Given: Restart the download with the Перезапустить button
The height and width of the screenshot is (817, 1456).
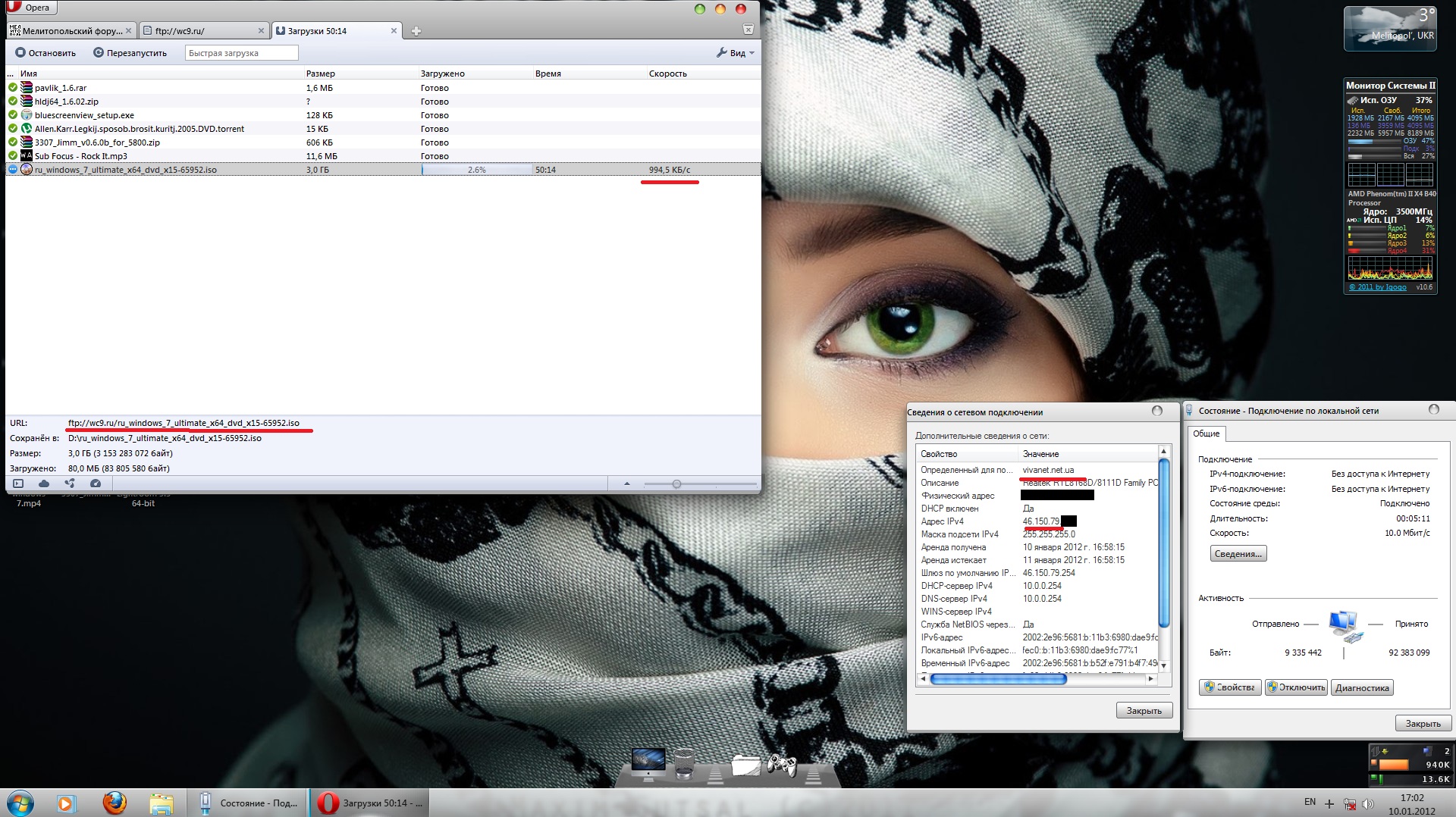Looking at the screenshot, I should click(x=130, y=53).
